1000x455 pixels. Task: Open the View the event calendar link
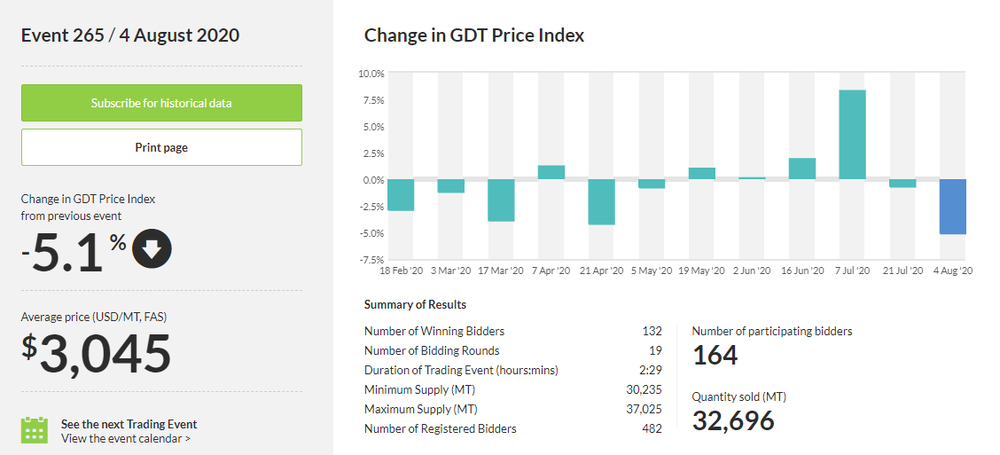click(126, 438)
